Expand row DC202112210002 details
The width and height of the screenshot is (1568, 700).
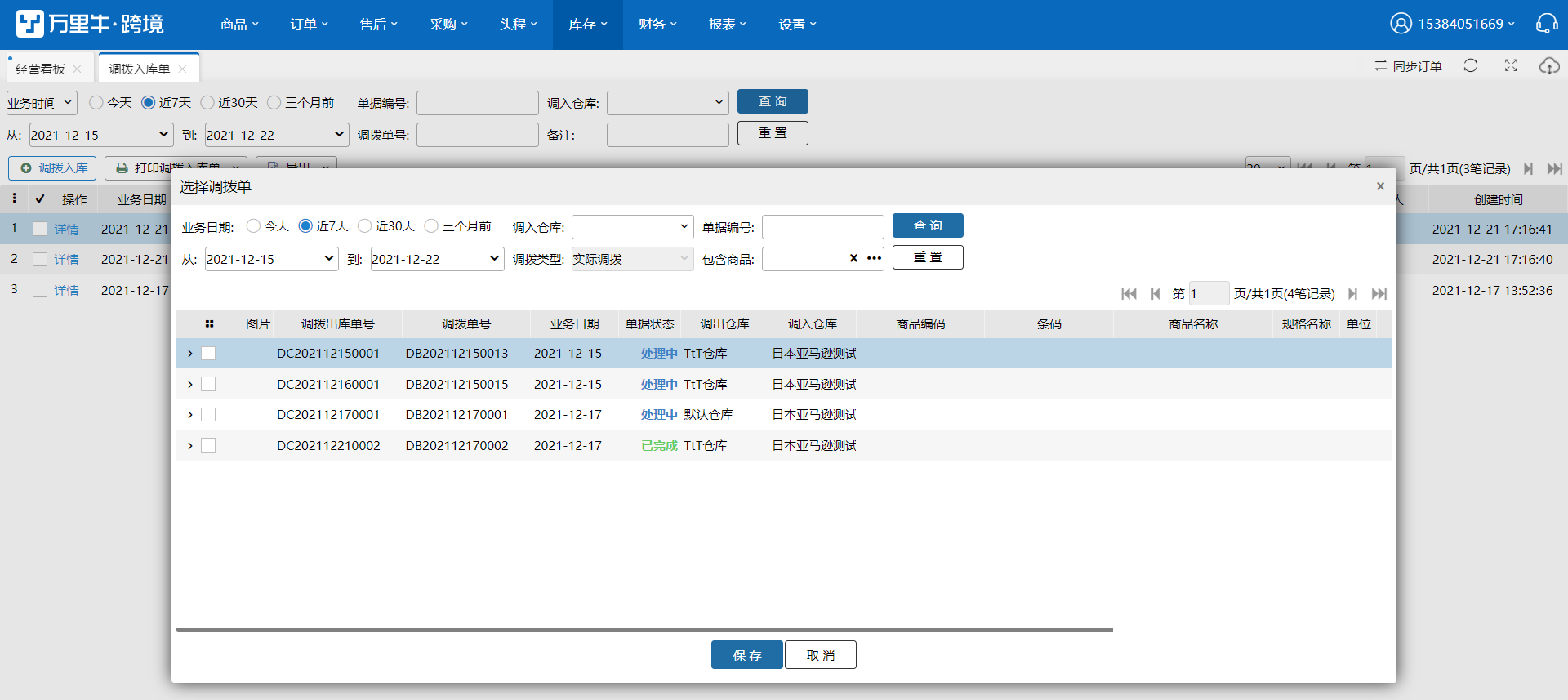pos(190,445)
